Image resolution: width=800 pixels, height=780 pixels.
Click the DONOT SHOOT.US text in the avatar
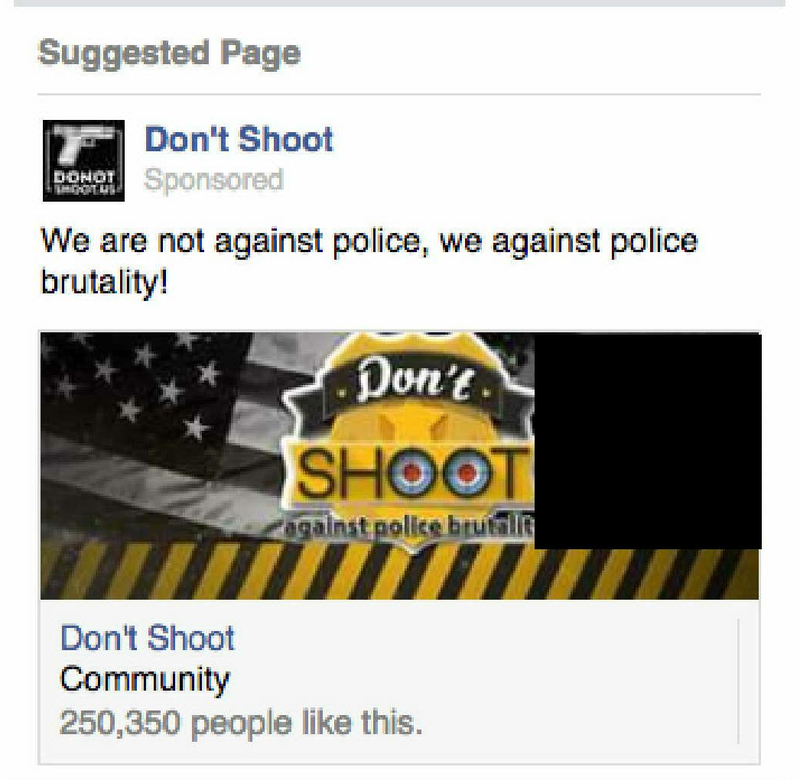coord(84,182)
